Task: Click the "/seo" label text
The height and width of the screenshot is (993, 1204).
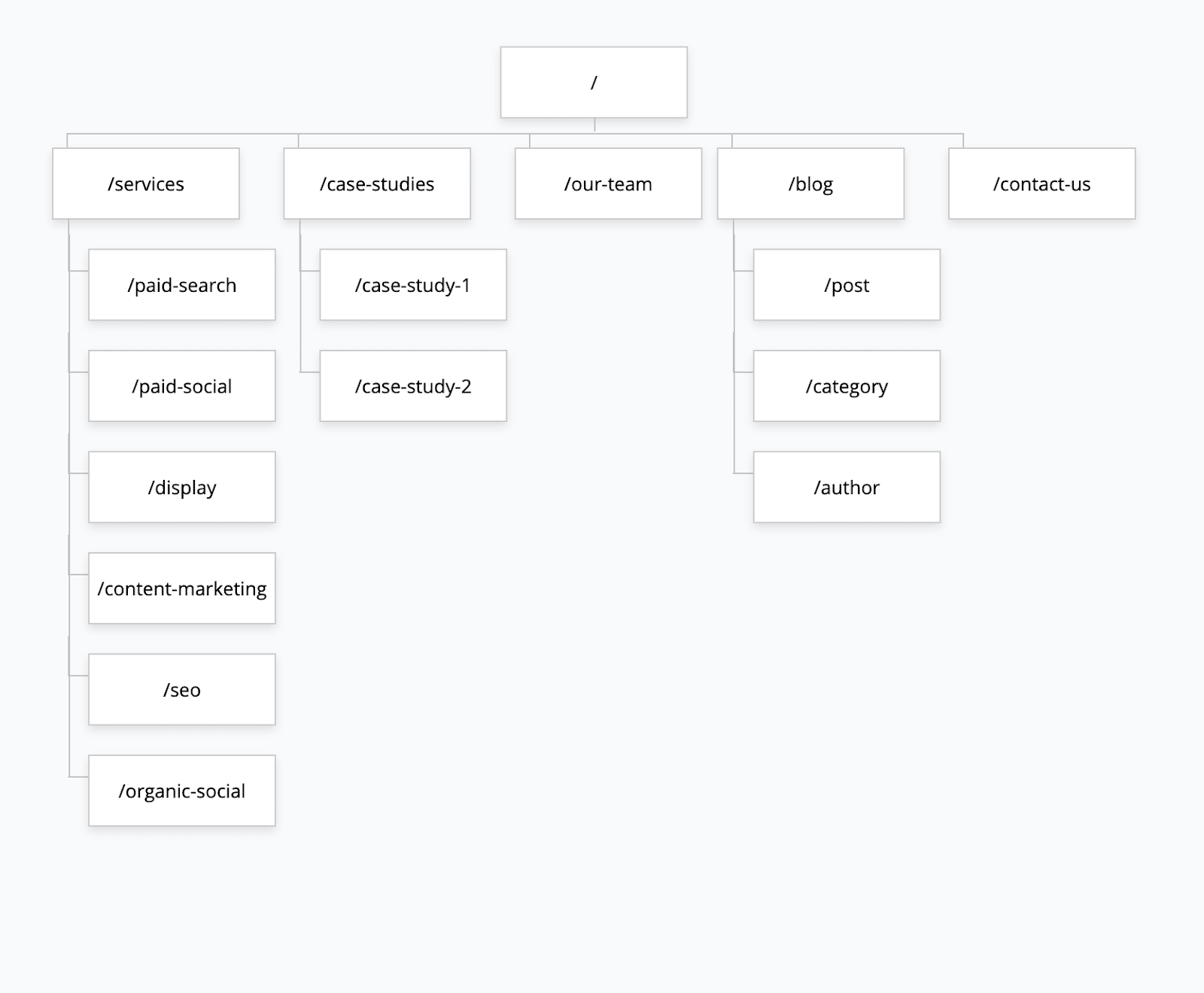Action: click(182, 691)
